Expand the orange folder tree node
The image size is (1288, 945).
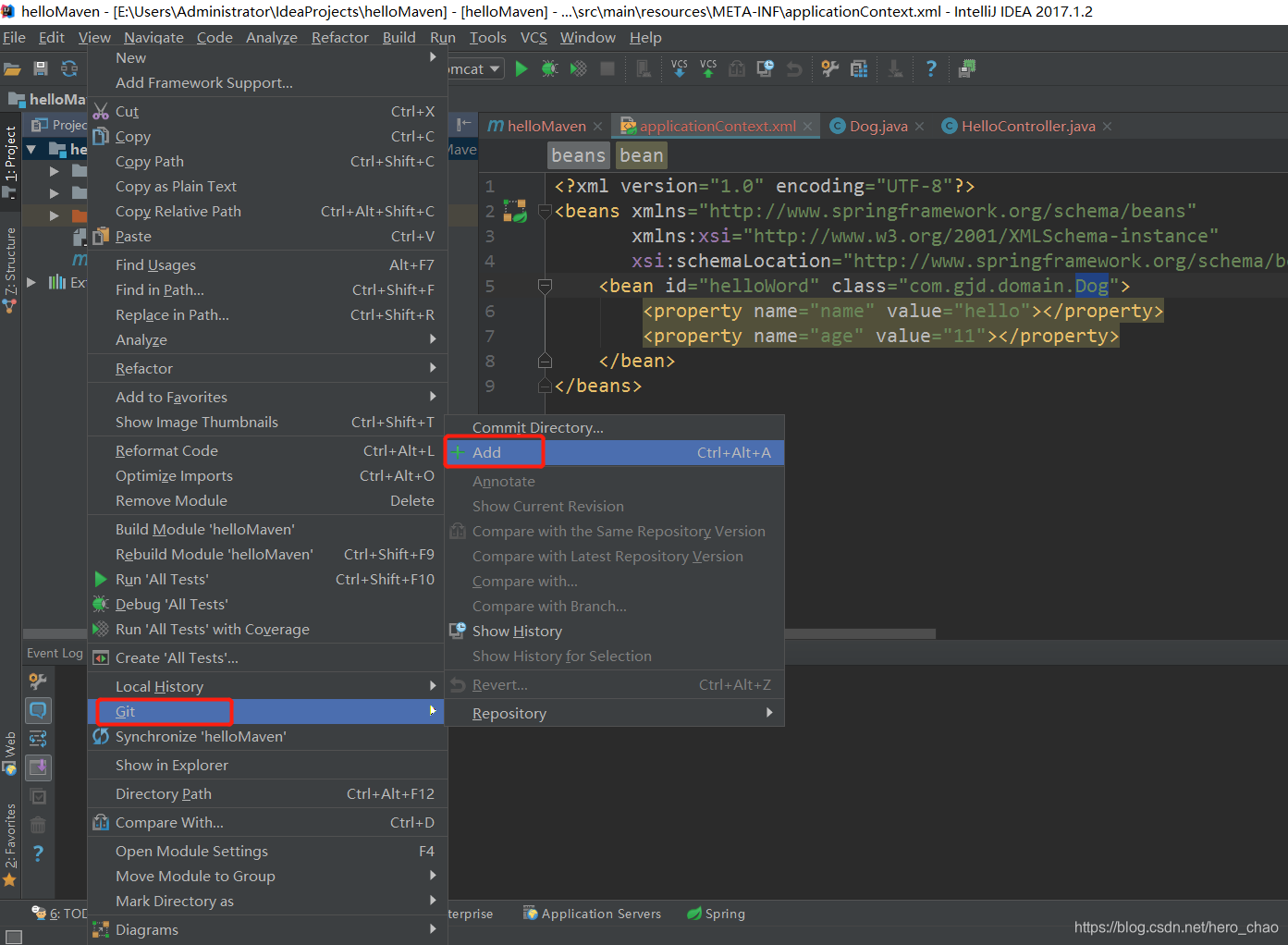tap(54, 215)
